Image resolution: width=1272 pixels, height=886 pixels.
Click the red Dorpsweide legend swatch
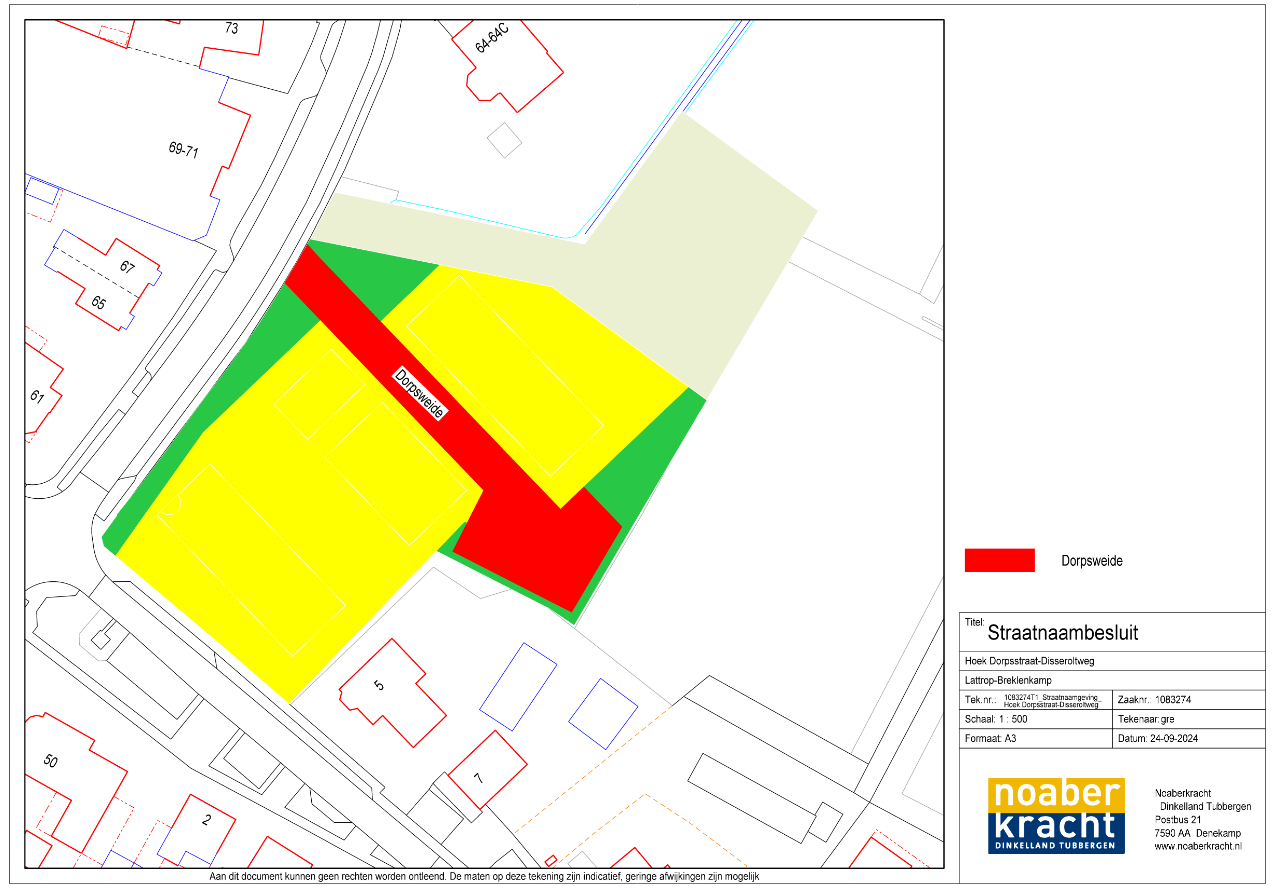[999, 561]
